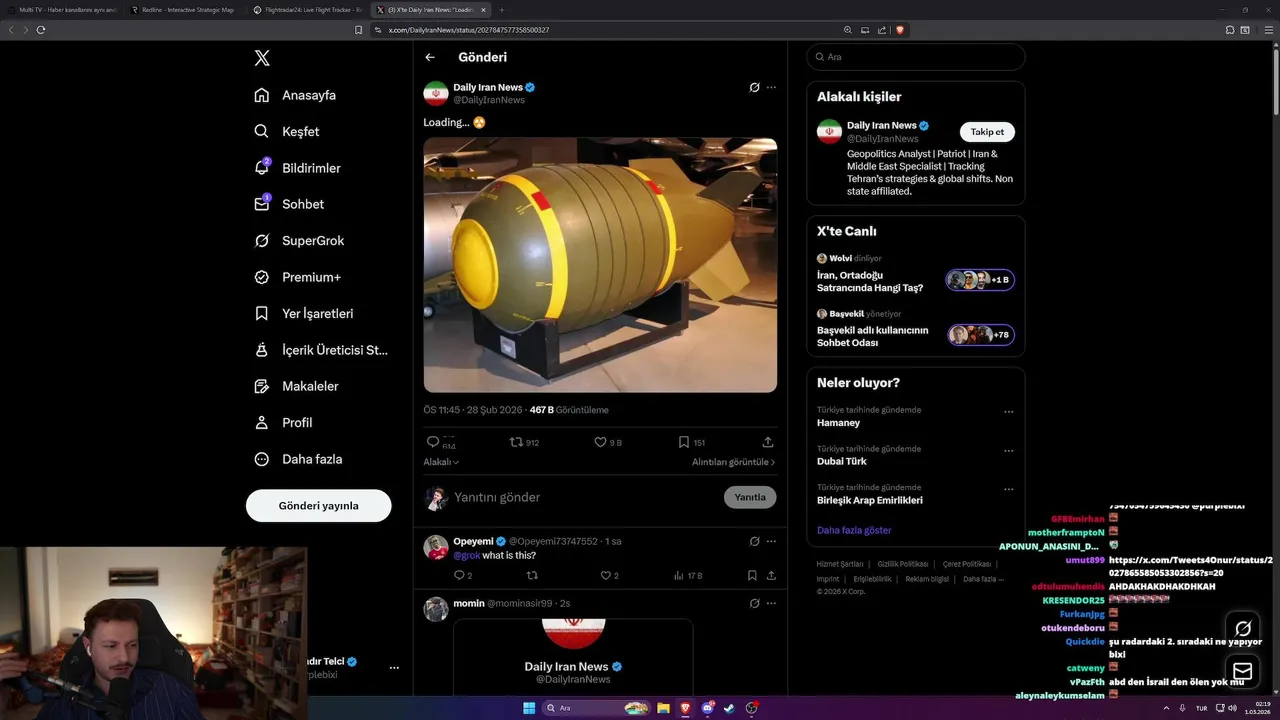Click Alıntıları görüntüle link

click(x=733, y=462)
